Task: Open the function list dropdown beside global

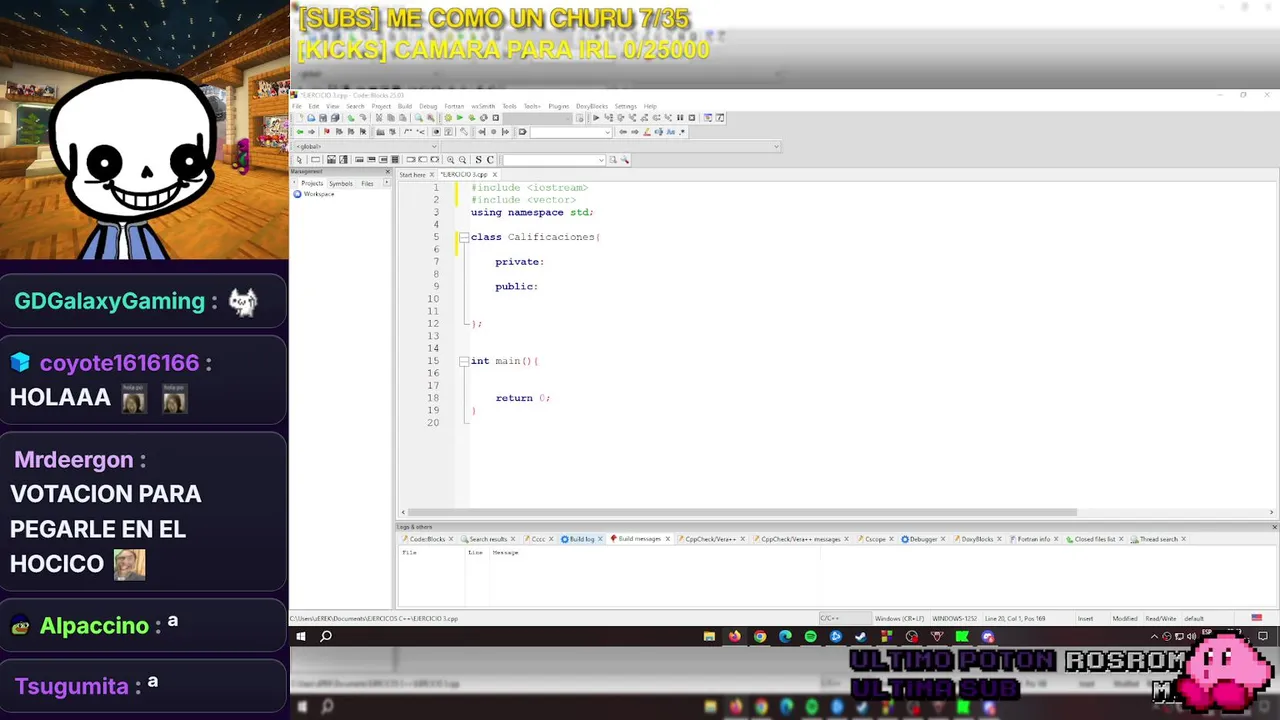Action: [610, 146]
